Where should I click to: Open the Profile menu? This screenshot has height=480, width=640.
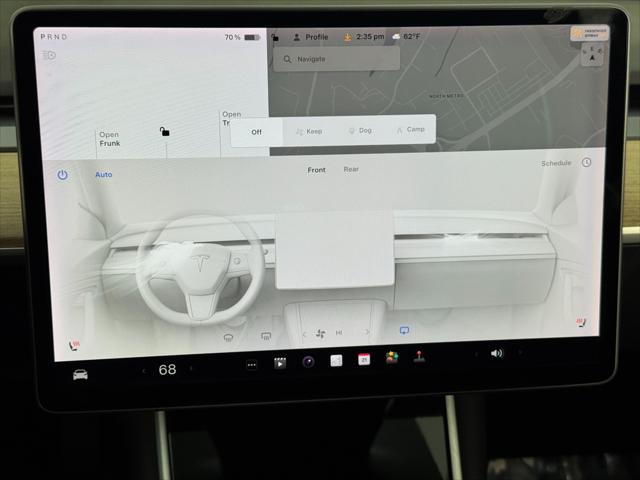tap(311, 37)
